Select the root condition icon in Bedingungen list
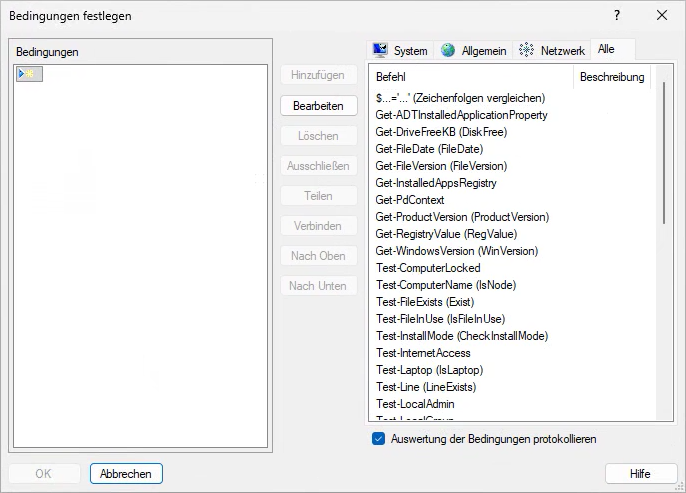Viewport: 686px width, 493px height. click(29, 75)
